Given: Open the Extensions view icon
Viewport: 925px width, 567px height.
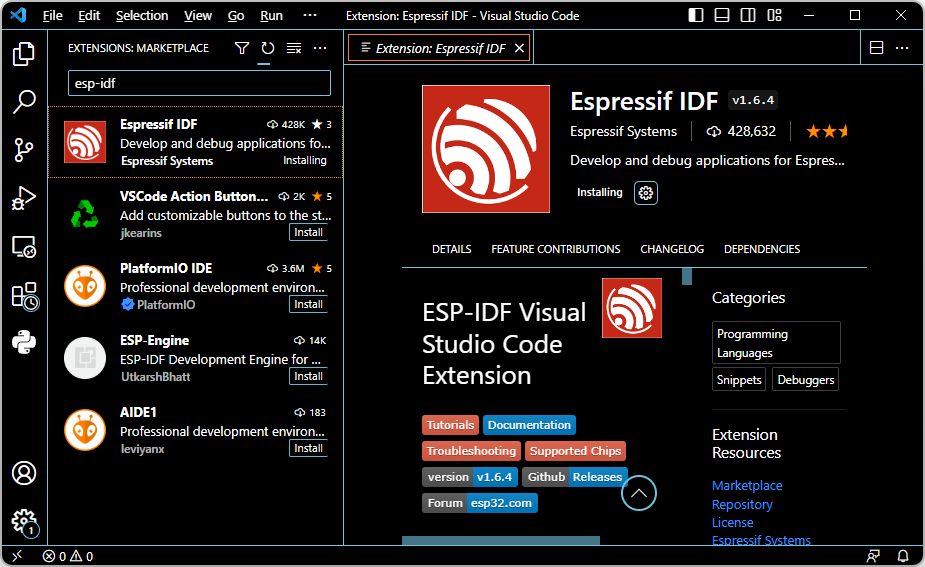Looking at the screenshot, I should [24, 295].
